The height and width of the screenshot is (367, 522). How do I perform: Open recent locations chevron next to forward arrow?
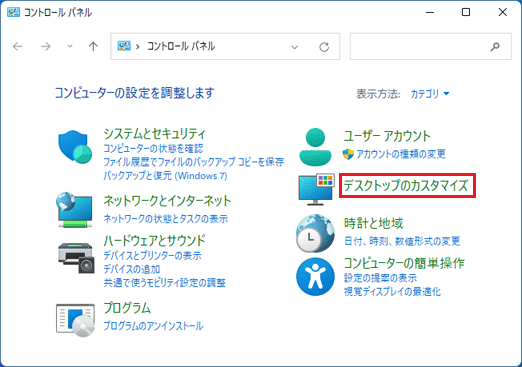tap(70, 46)
